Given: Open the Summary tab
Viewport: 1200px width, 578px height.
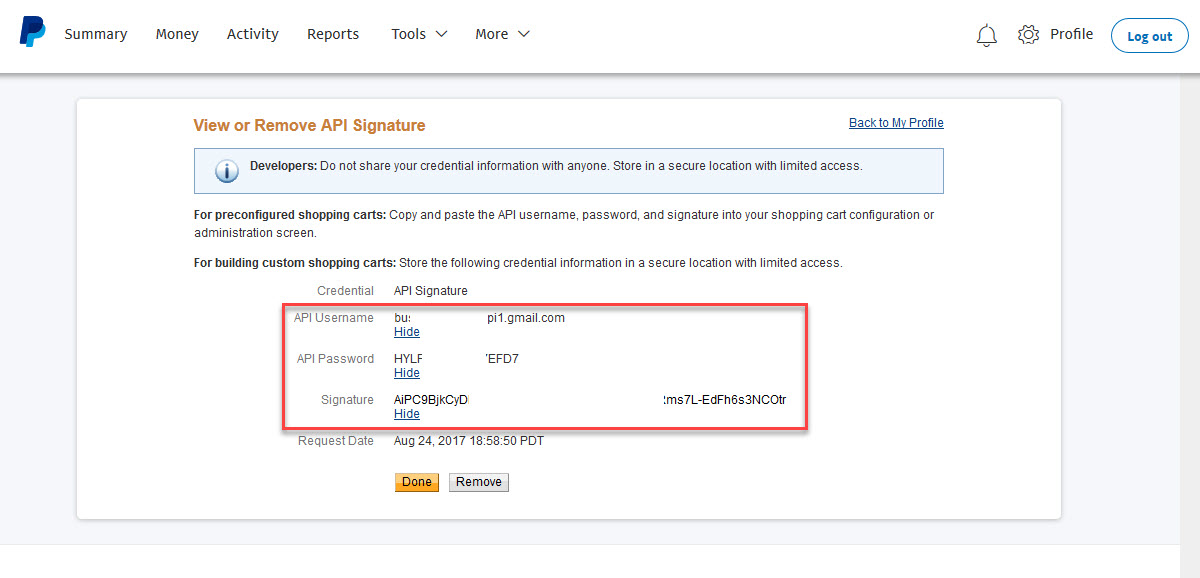Looking at the screenshot, I should (96, 34).
